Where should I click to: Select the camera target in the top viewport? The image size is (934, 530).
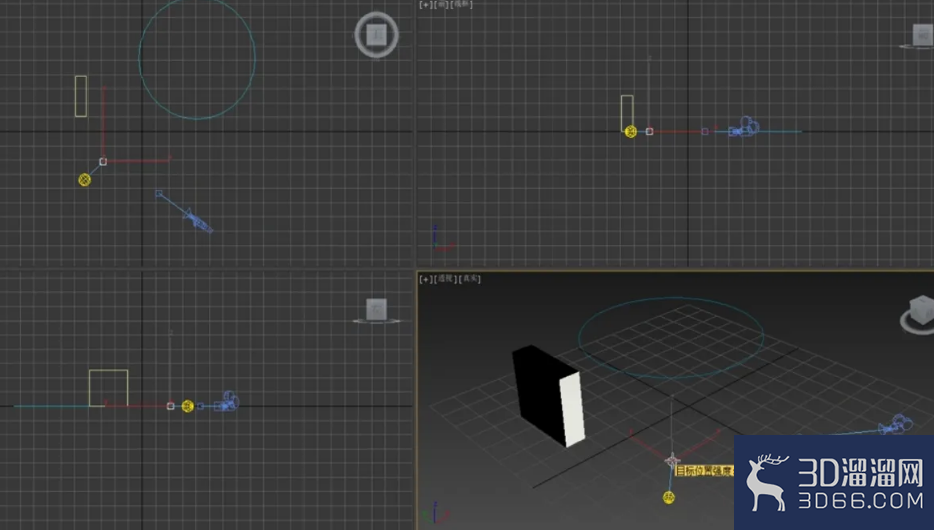pos(158,194)
